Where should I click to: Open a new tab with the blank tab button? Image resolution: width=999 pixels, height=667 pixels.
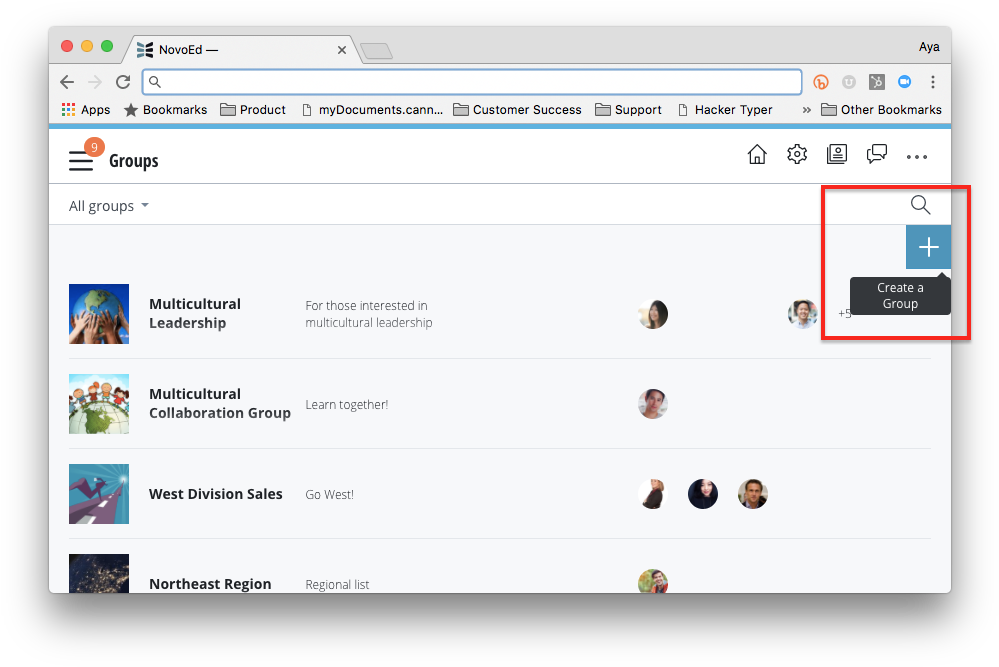point(377,51)
